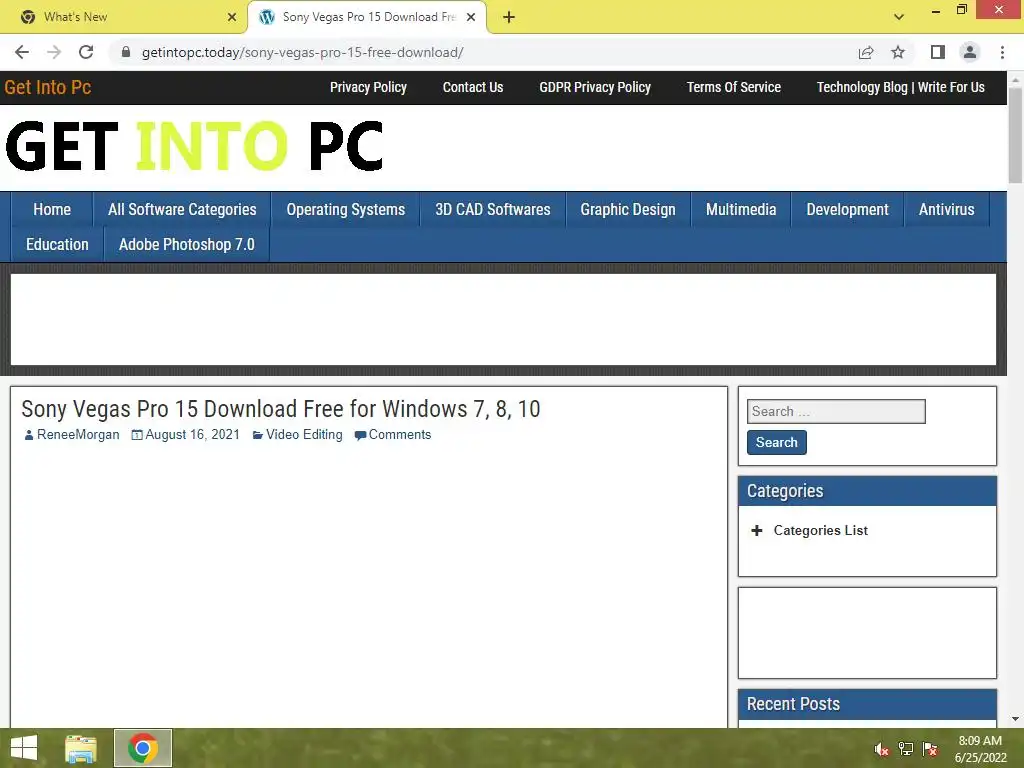Click the Categories List label
The image size is (1024, 768).
821,531
